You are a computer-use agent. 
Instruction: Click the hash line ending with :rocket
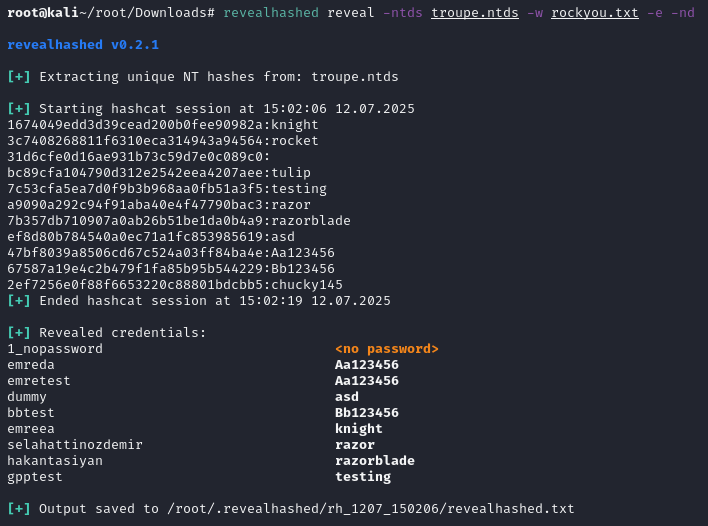[x=163, y=141]
